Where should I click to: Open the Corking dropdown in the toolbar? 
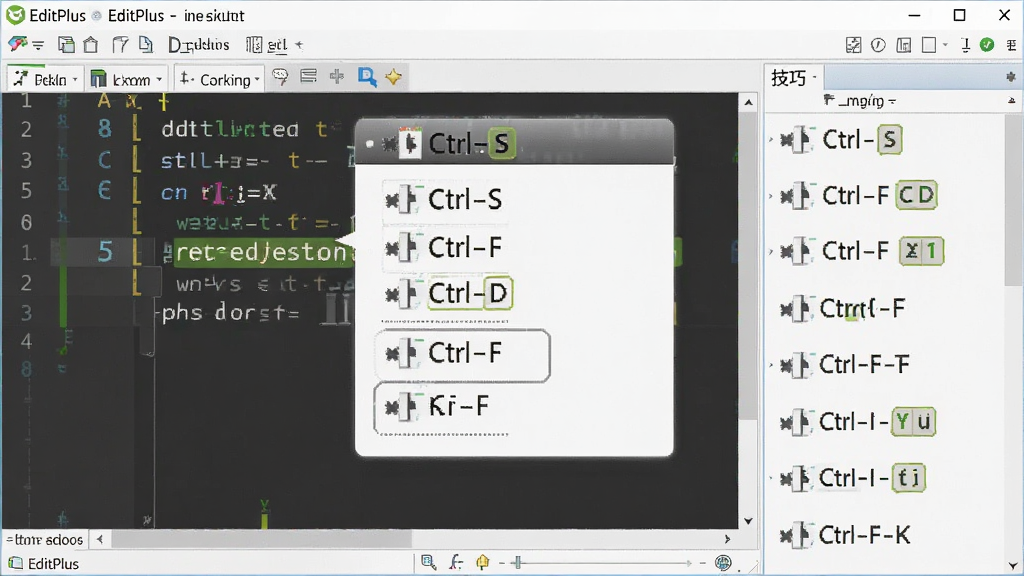pos(219,79)
